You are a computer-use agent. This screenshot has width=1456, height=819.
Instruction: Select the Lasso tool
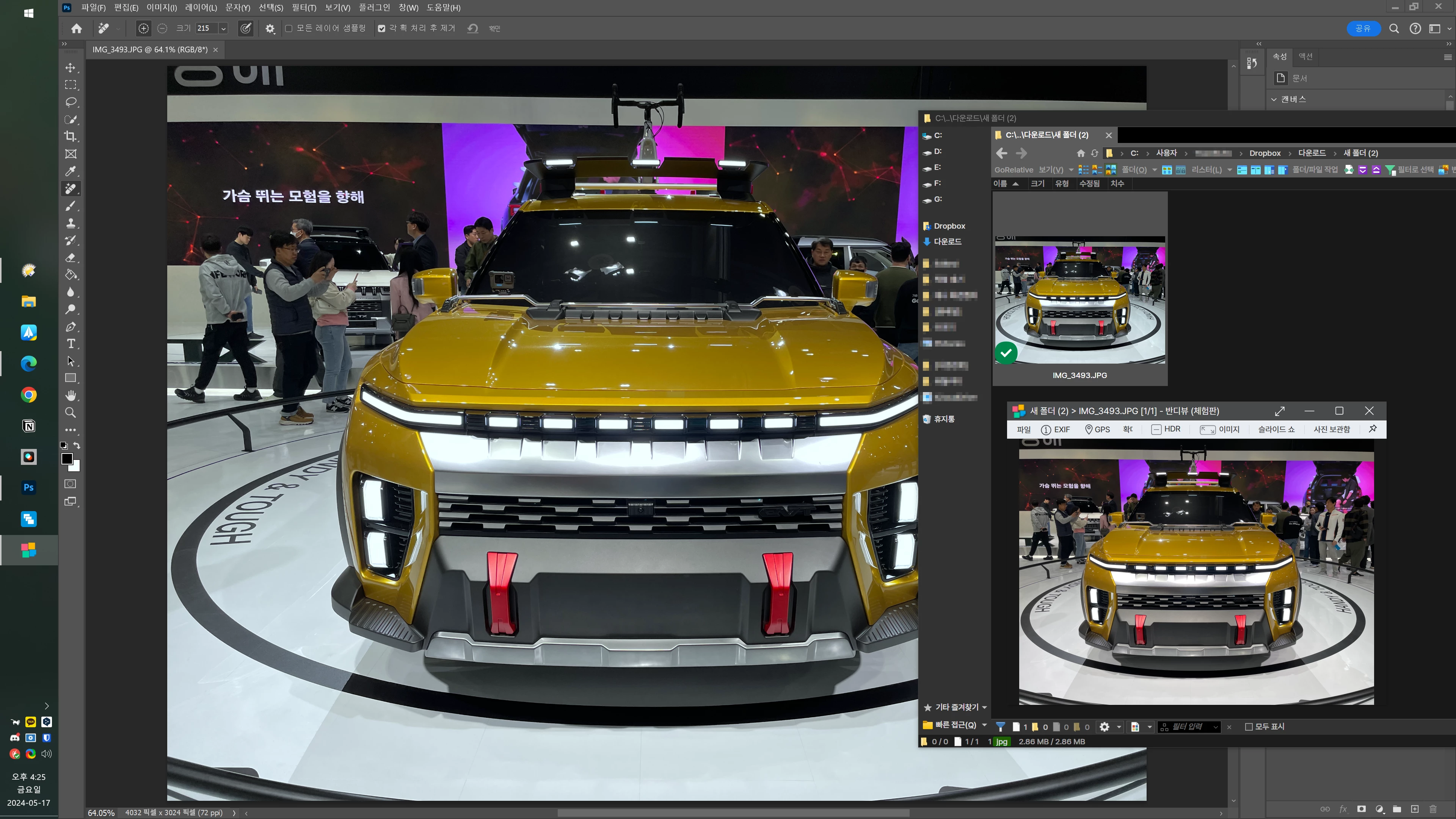[71, 102]
